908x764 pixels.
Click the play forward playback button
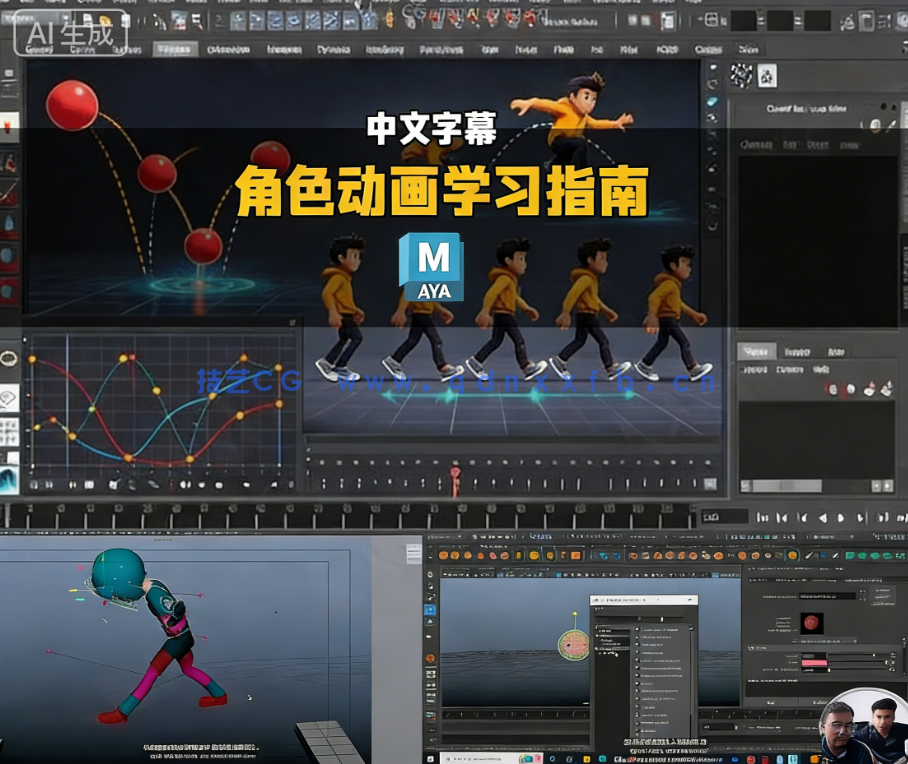pyautogui.click(x=840, y=512)
